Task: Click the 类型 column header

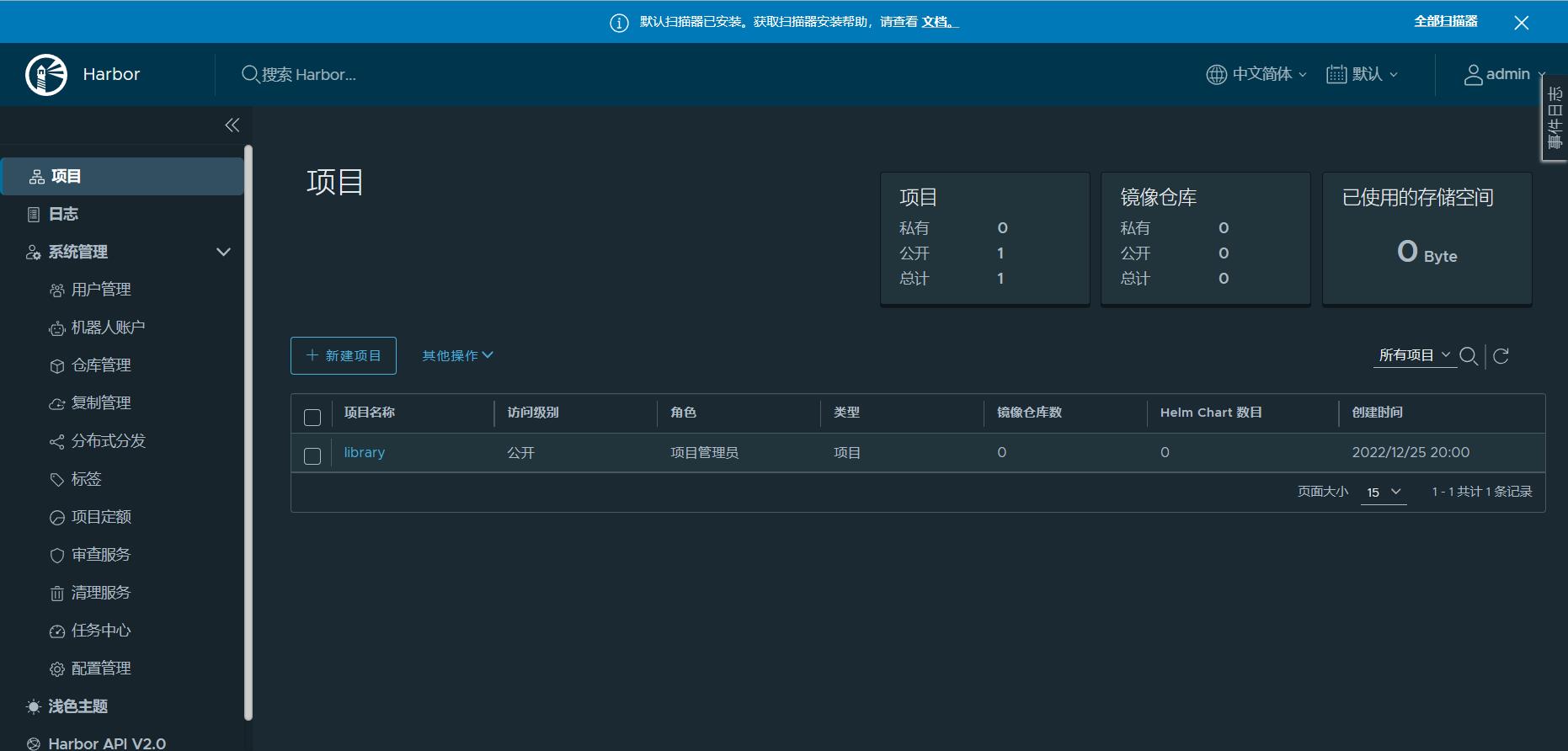Action: 846,413
